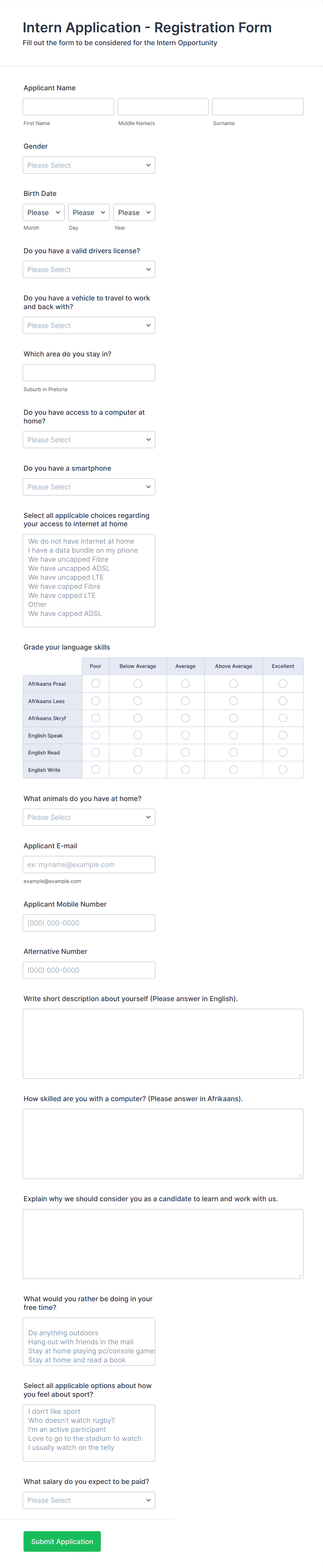The image size is (323, 1568).
Task: Click the Applicant E-mail field
Action: (x=89, y=864)
